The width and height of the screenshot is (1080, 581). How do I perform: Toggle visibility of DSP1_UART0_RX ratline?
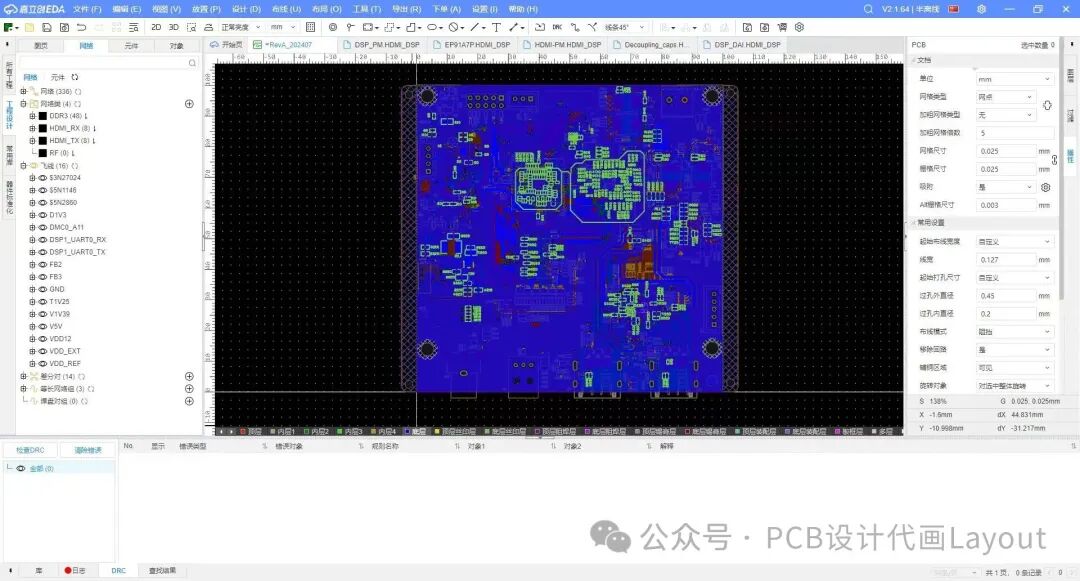click(x=43, y=240)
